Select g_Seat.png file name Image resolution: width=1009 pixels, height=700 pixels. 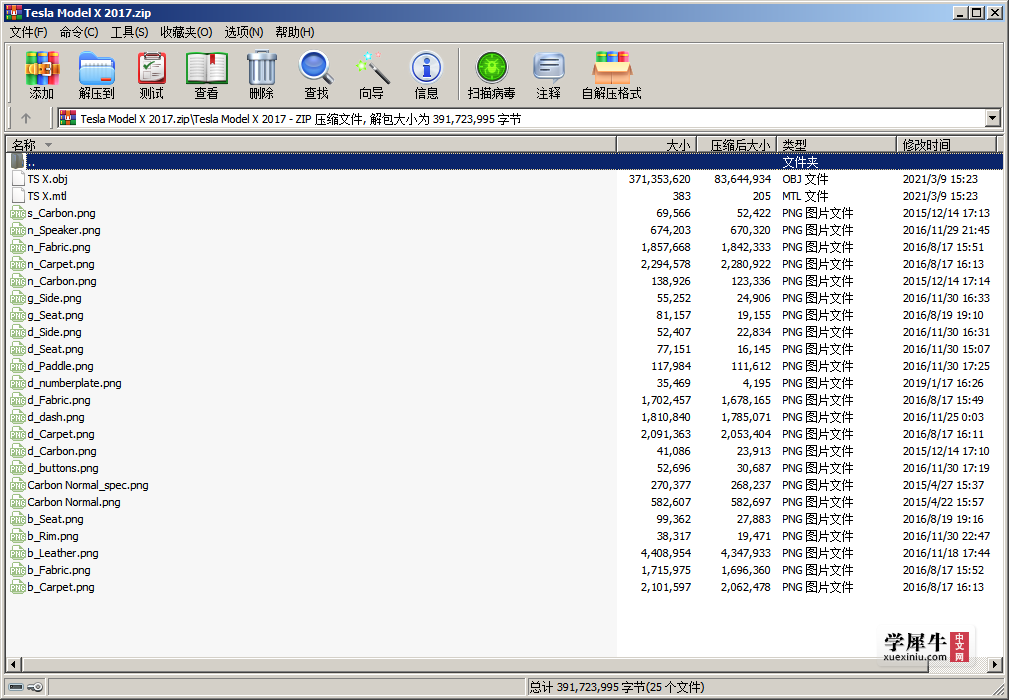point(55,315)
